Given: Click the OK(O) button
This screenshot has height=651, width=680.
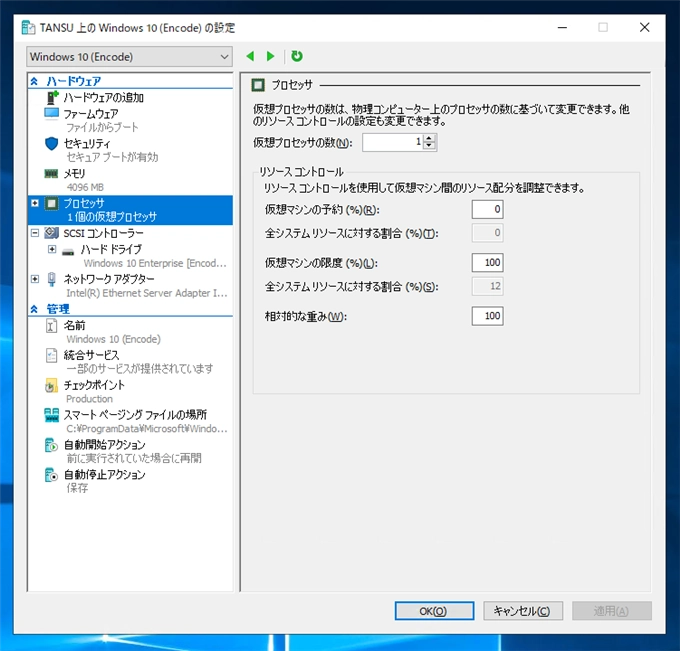Looking at the screenshot, I should (434, 611).
